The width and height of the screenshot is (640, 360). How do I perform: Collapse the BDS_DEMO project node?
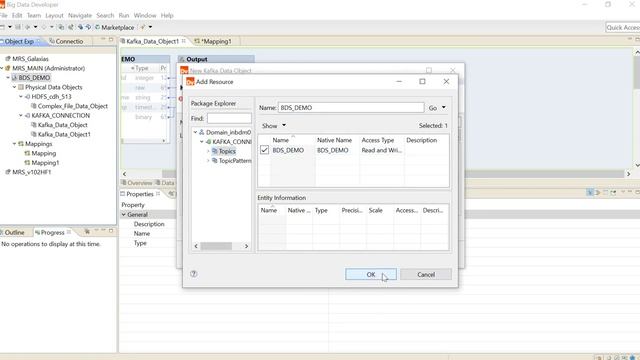tap(8, 78)
